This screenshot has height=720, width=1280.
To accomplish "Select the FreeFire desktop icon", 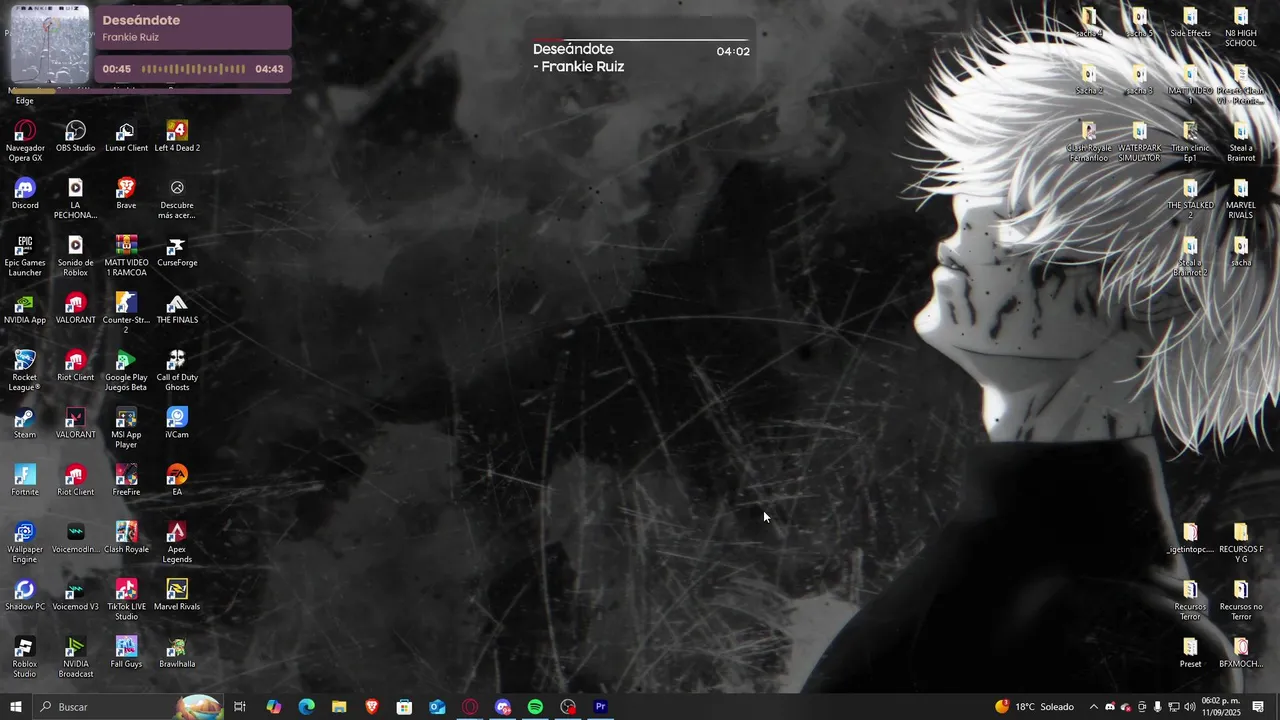I will 126,481.
